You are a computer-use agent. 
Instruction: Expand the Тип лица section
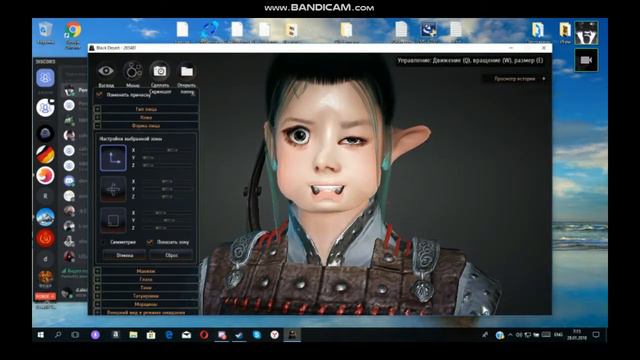click(146, 109)
